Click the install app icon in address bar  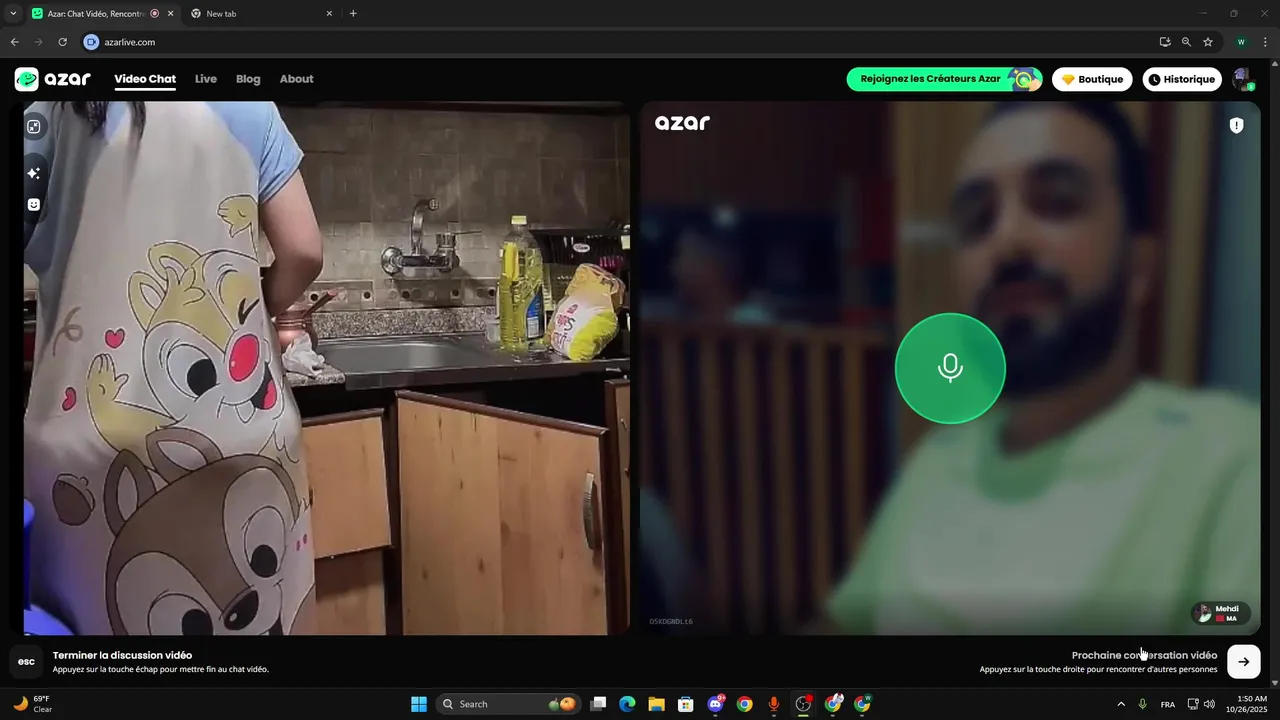(x=1165, y=42)
